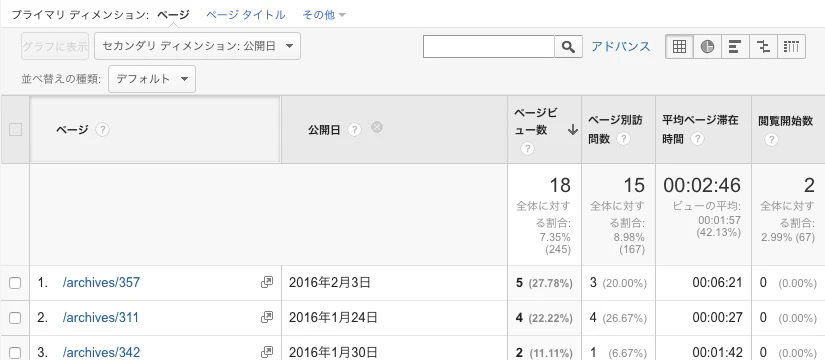Open the デフォルト sort type dropdown

click(152, 79)
